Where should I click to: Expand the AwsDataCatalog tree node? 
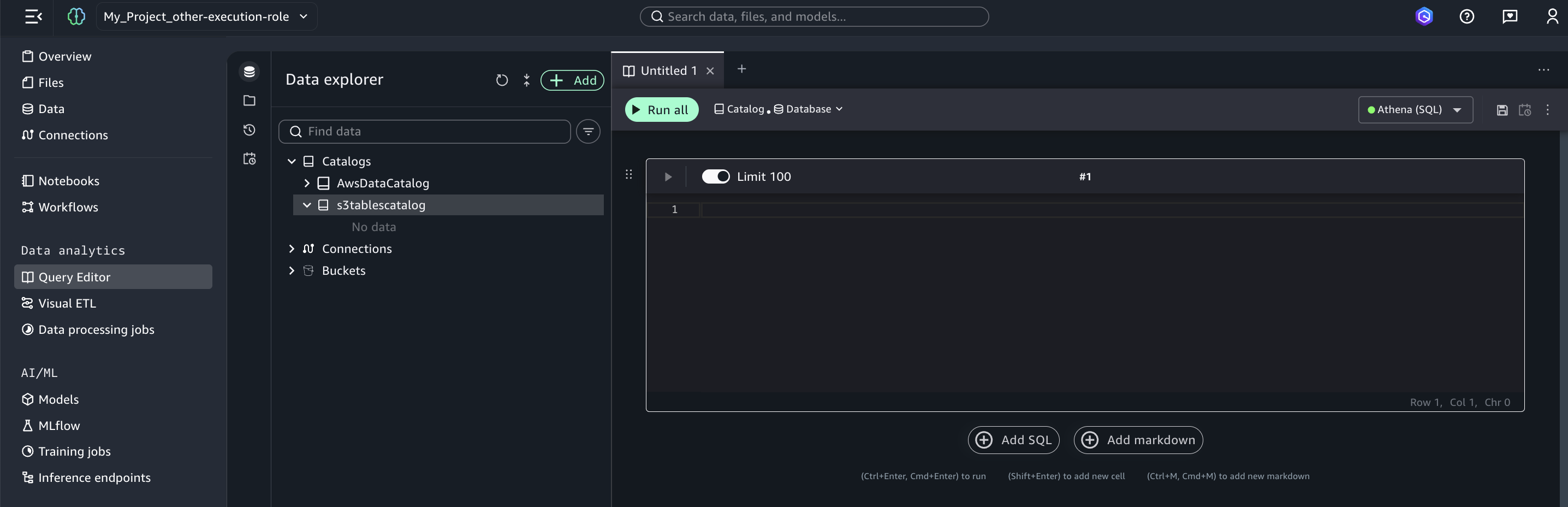coord(307,184)
